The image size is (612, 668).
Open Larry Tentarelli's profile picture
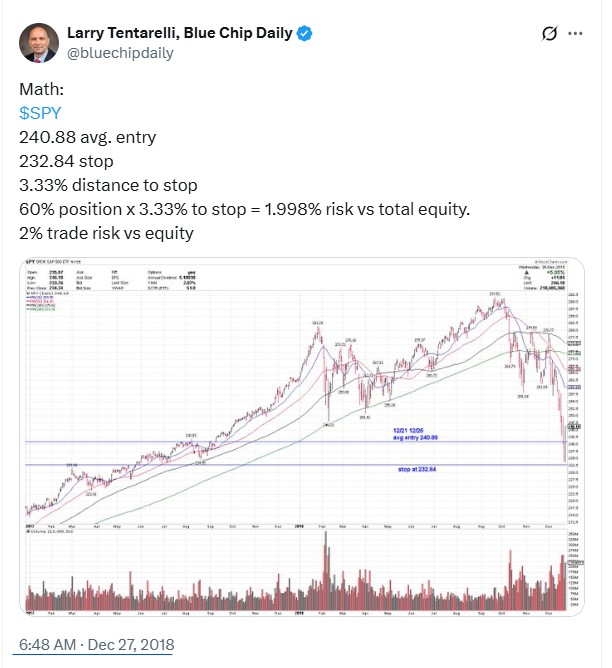click(x=39, y=43)
